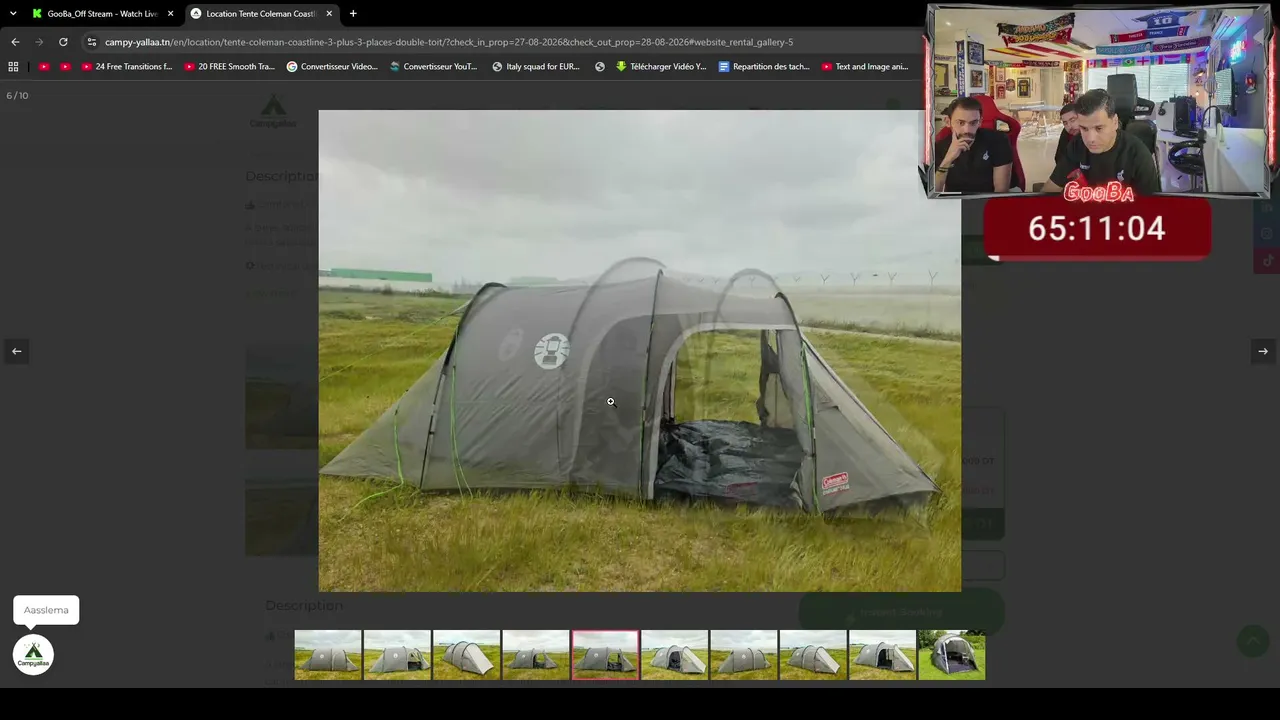
Task: Open the Campyallaa chat widget icon
Action: [x=33, y=655]
